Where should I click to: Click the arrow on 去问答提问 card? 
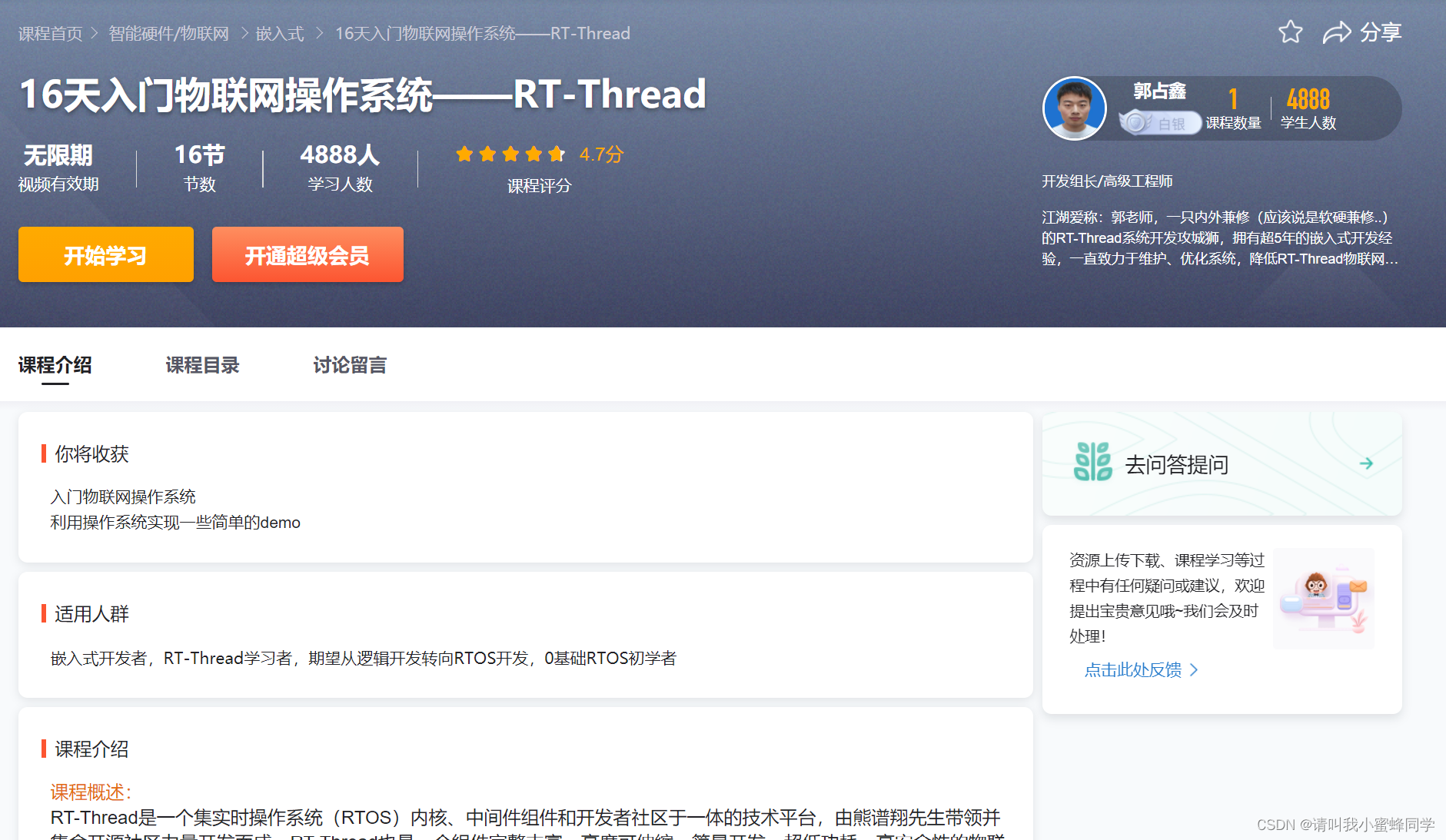(1366, 463)
